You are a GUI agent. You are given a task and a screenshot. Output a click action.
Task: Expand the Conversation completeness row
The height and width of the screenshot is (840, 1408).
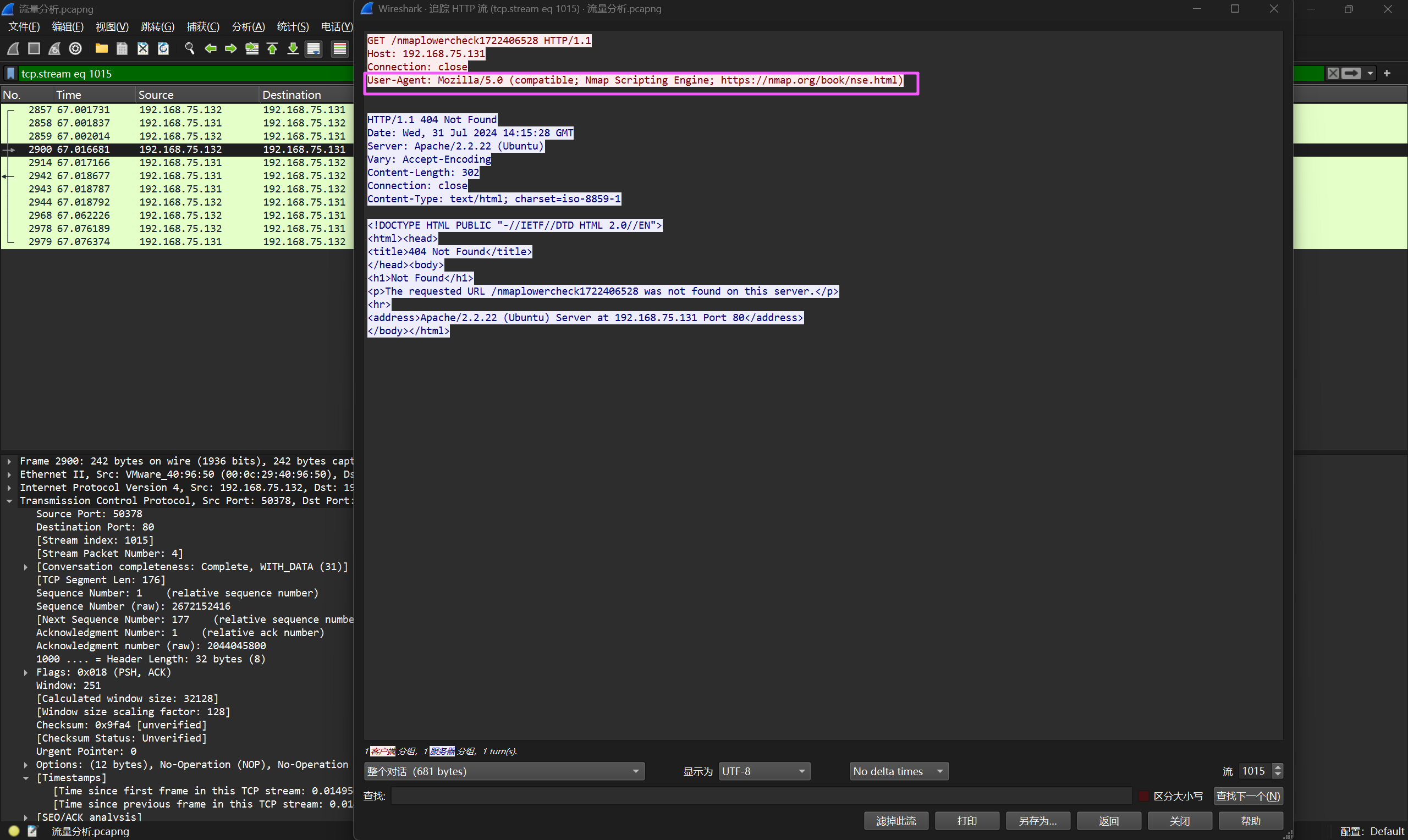click(x=25, y=567)
